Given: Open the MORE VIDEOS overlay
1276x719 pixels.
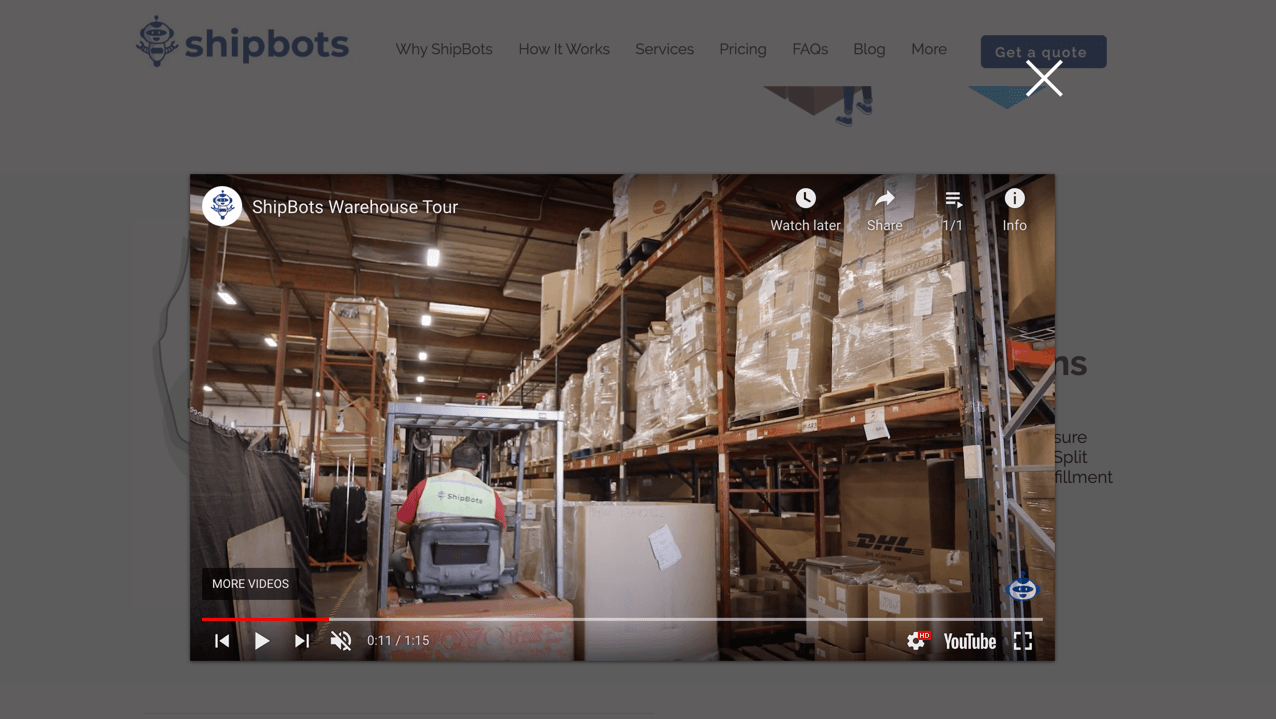Looking at the screenshot, I should (x=249, y=584).
